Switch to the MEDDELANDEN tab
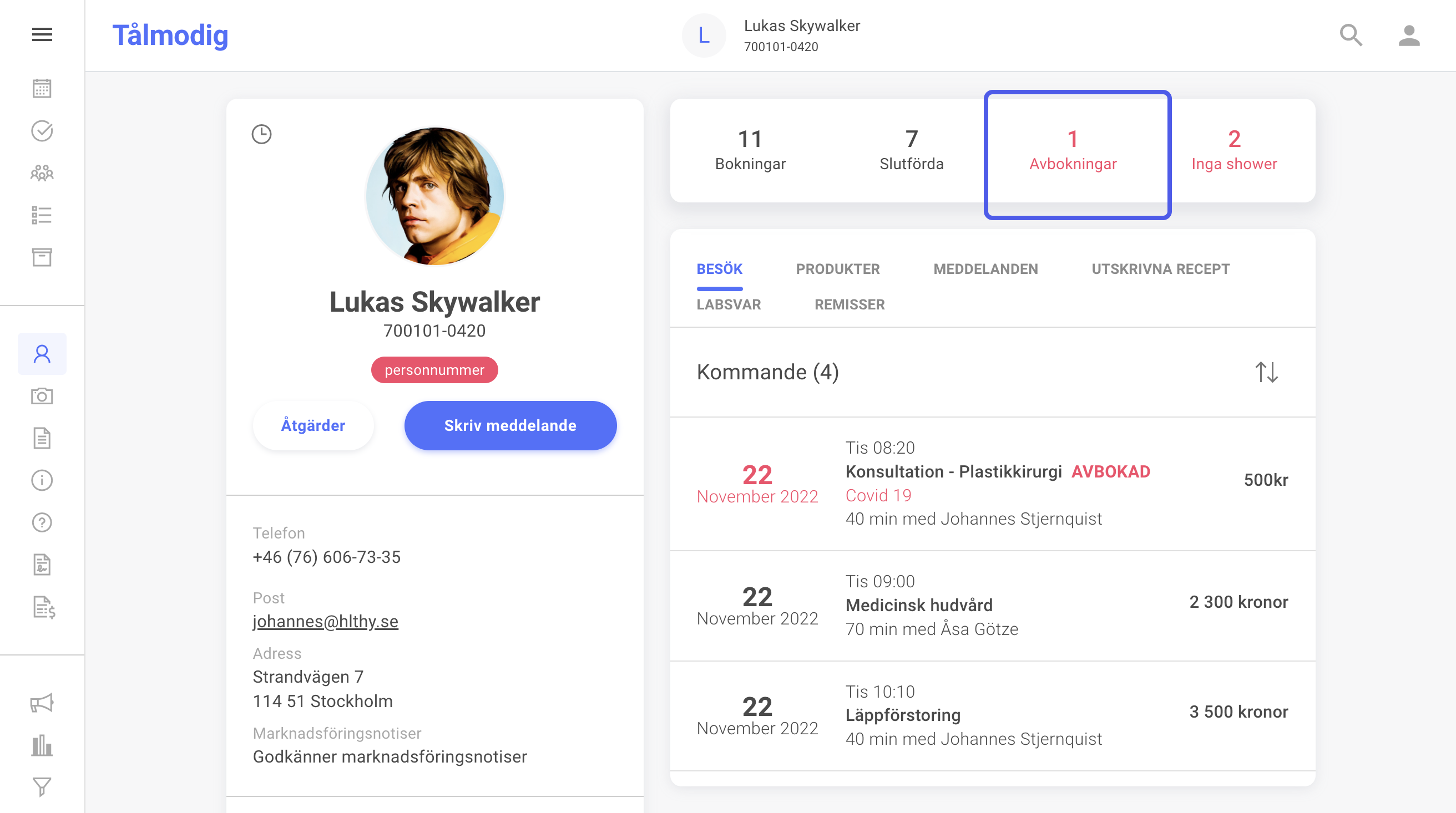This screenshot has height=813, width=1456. click(985, 269)
